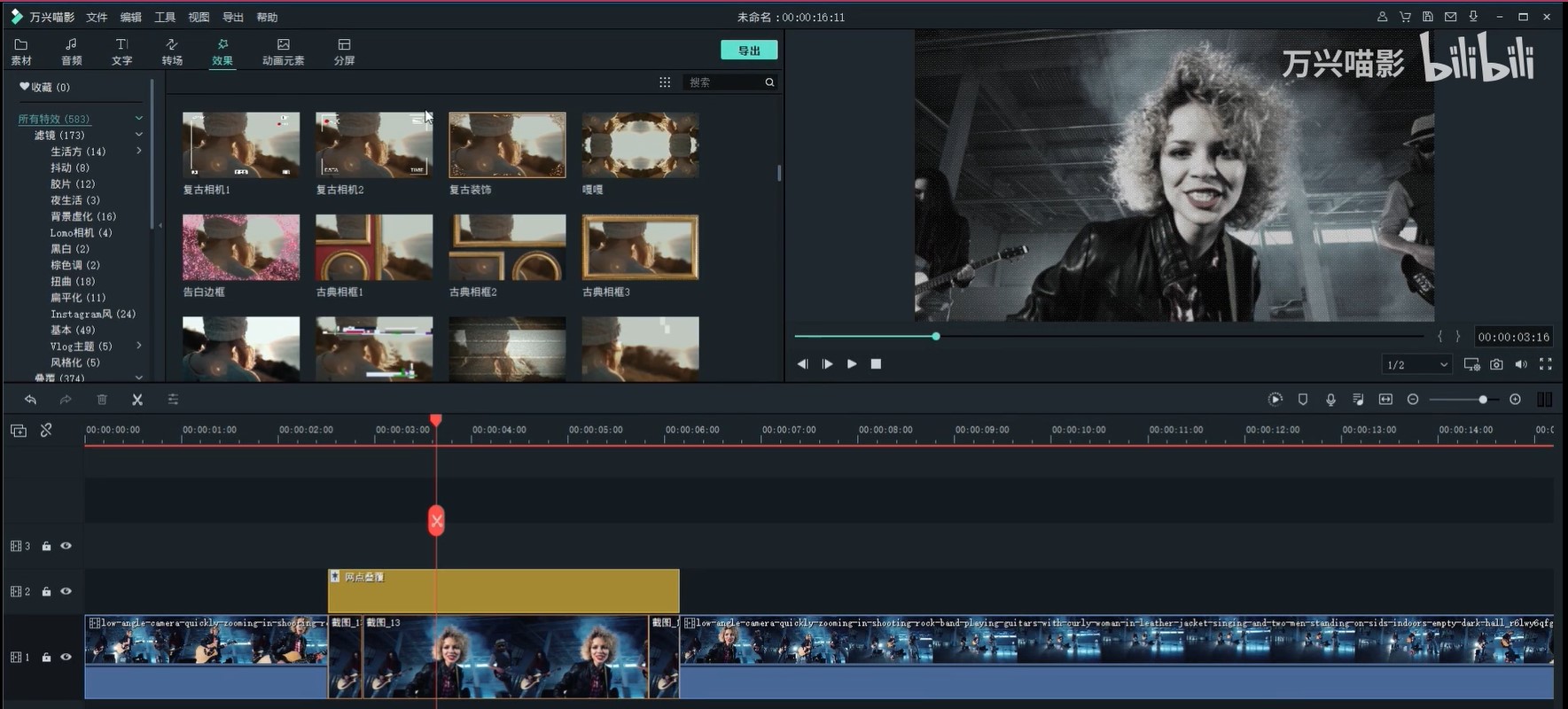Screen dimensions: 1568x709
Task: Toggle visibility of track 3
Action: (66, 546)
